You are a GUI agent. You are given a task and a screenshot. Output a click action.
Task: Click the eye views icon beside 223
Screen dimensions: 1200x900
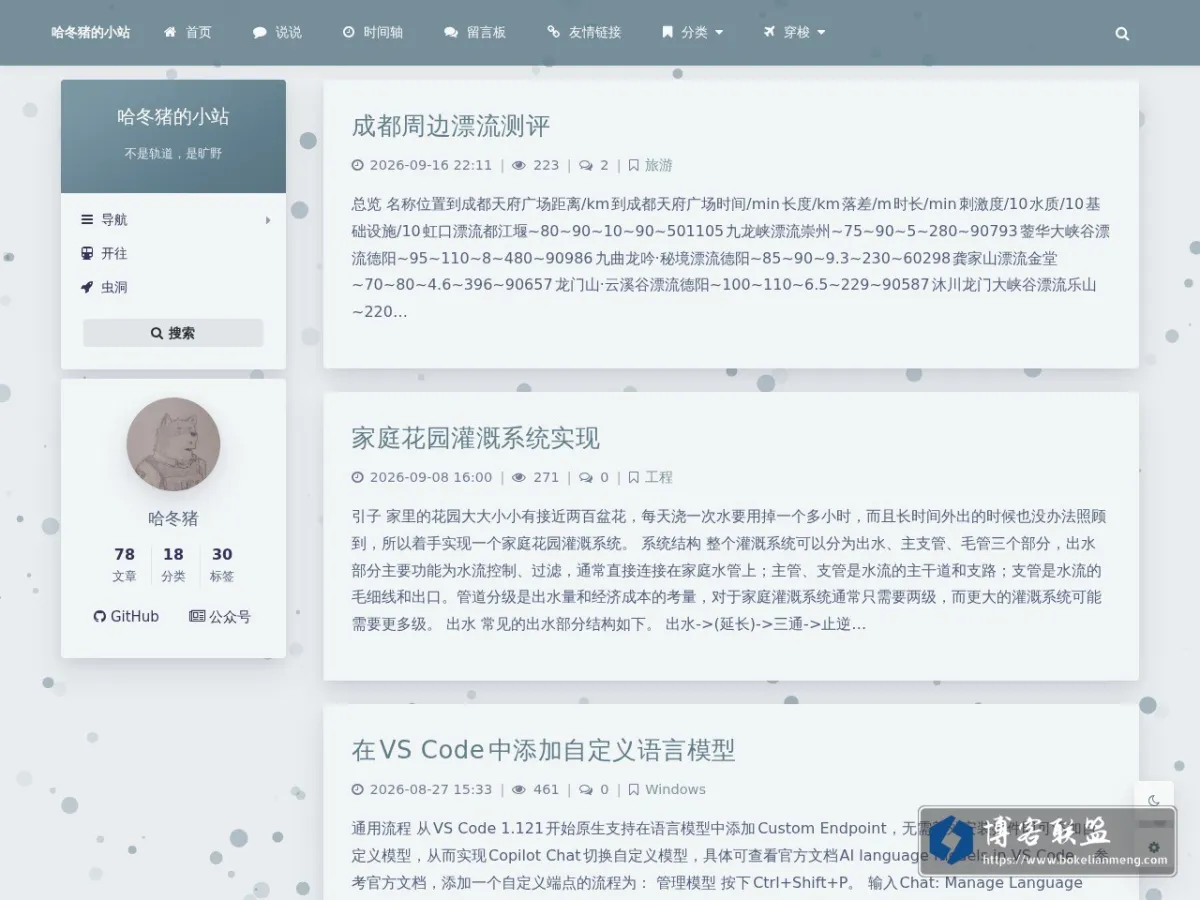pyautogui.click(x=519, y=165)
